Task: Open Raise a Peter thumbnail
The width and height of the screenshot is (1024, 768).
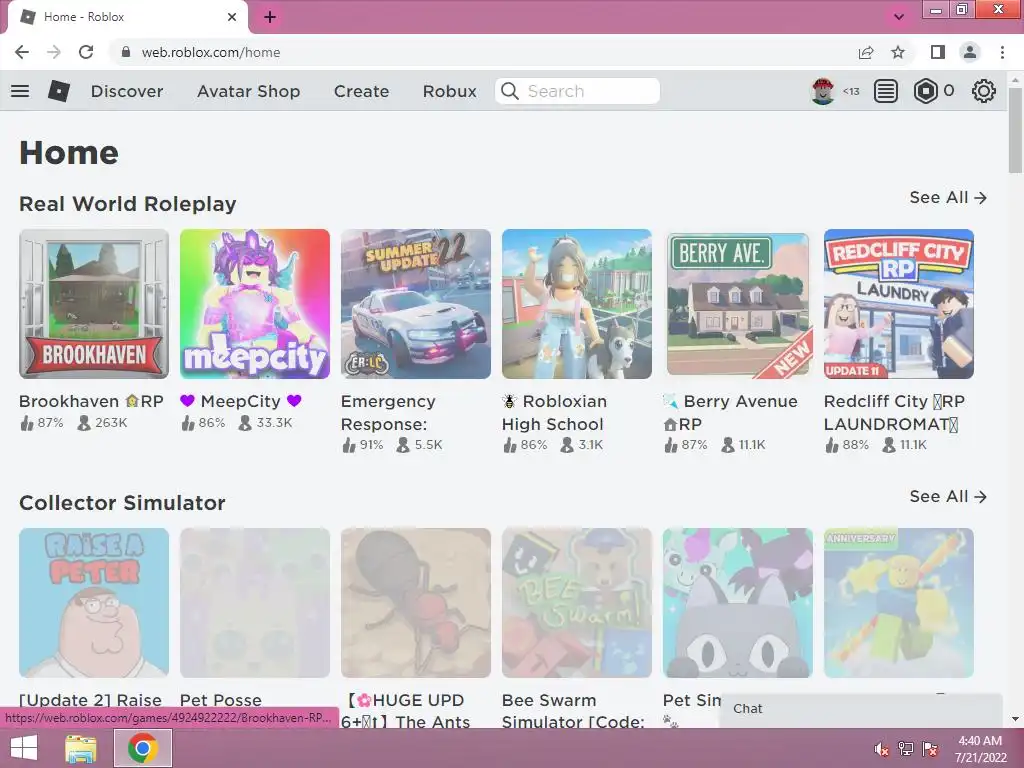Action: [94, 603]
